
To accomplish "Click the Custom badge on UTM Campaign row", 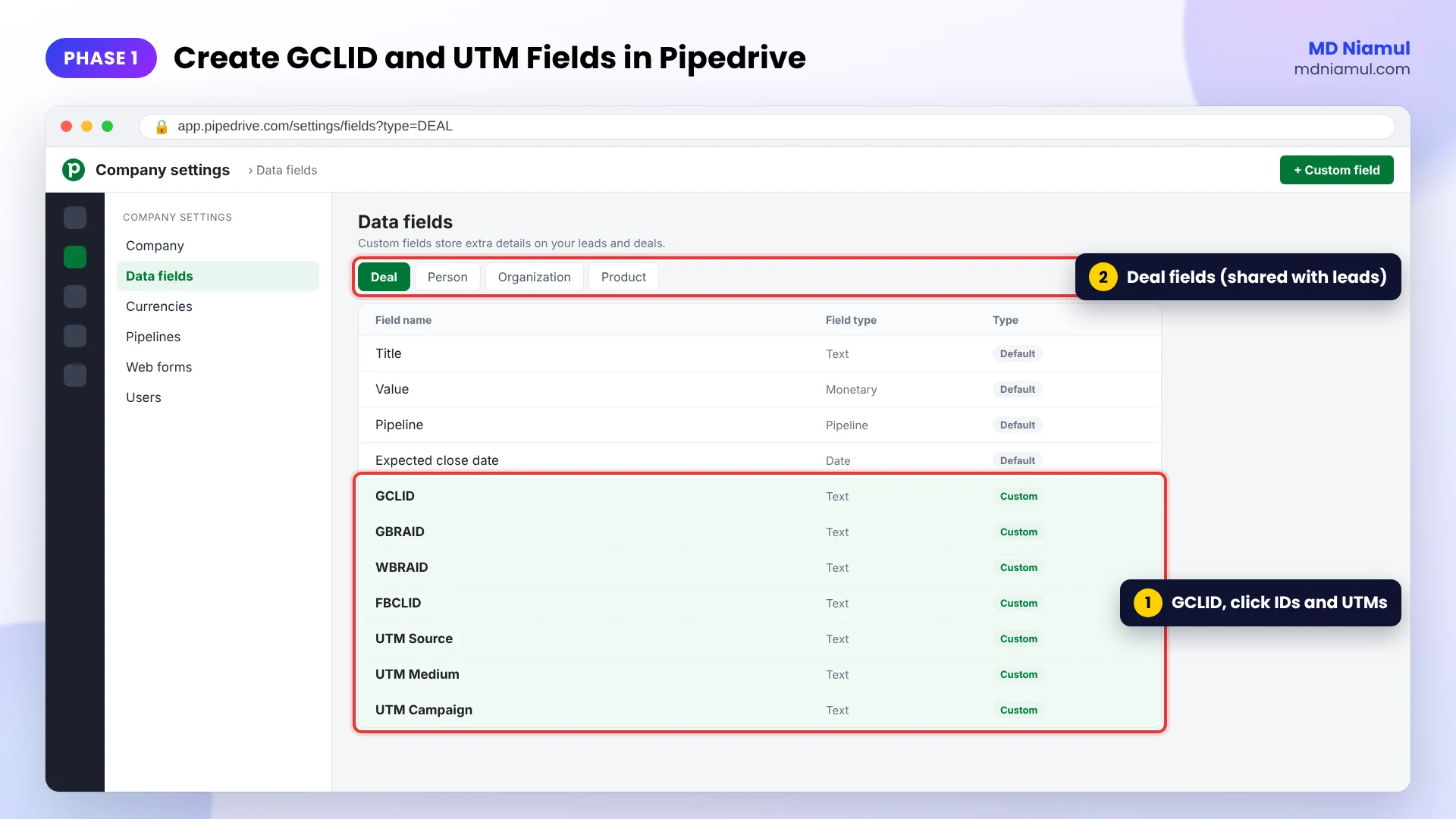I will 1018,710.
